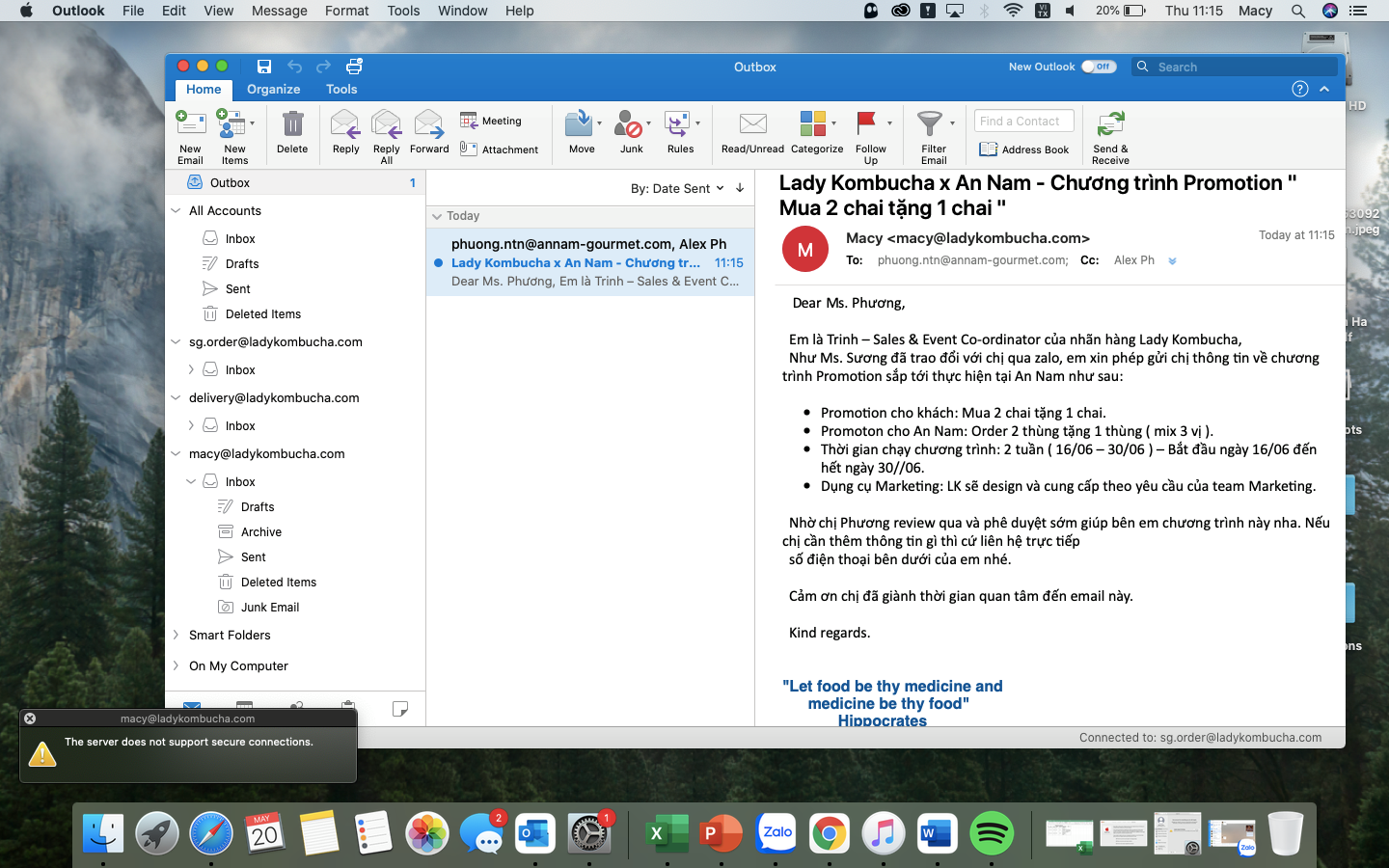Viewport: 1389px width, 868px height.
Task: Open the Help question mark icon
Action: [x=1299, y=89]
